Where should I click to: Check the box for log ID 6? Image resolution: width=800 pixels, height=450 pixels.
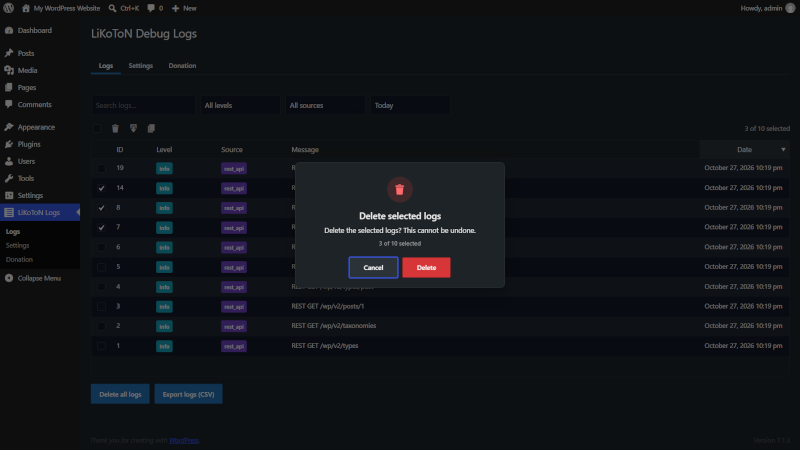[102, 247]
